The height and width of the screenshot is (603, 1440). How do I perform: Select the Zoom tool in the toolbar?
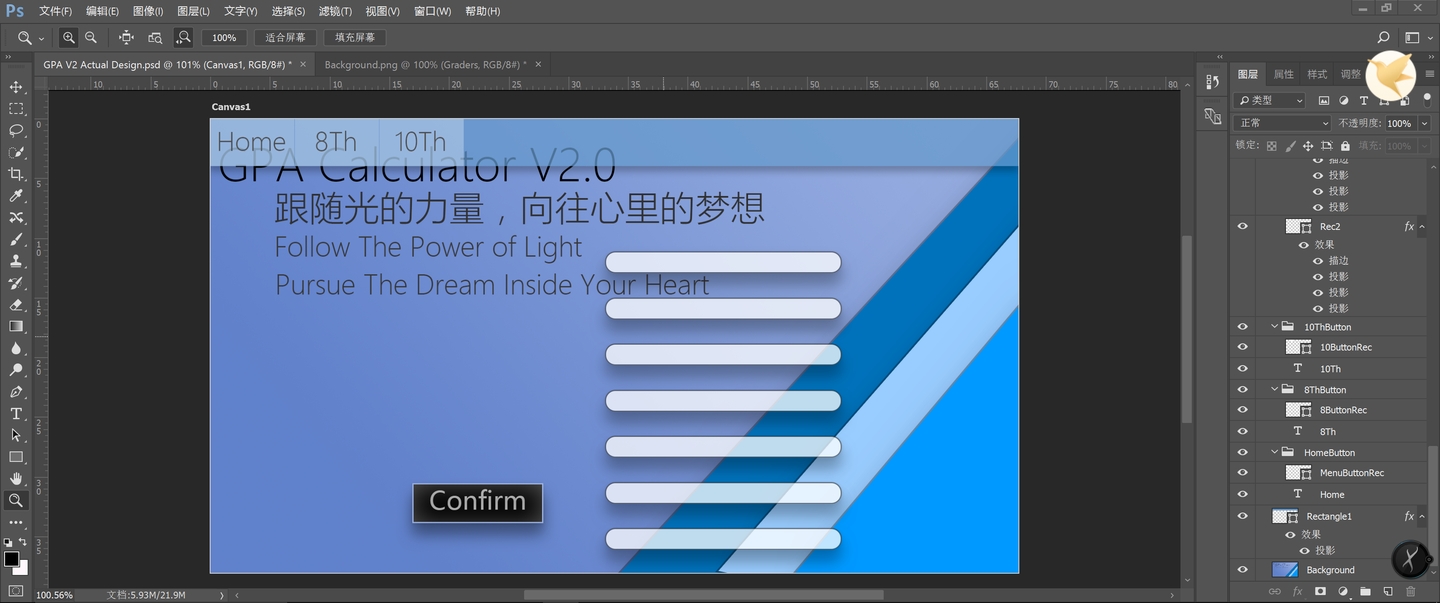16,500
